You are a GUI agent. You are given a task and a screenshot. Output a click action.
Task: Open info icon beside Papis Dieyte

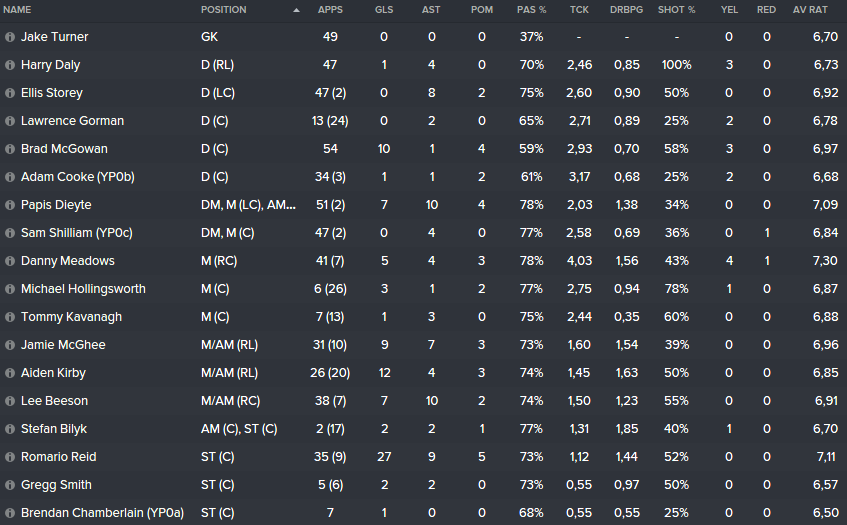[x=9, y=205]
